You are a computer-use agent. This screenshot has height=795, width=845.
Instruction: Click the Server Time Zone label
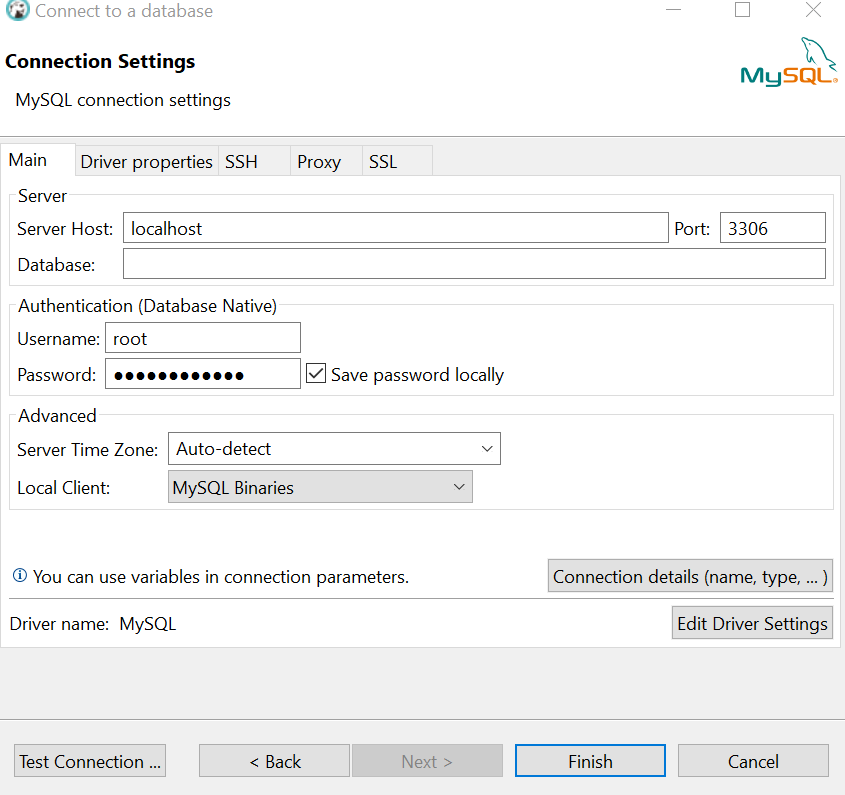[87, 450]
